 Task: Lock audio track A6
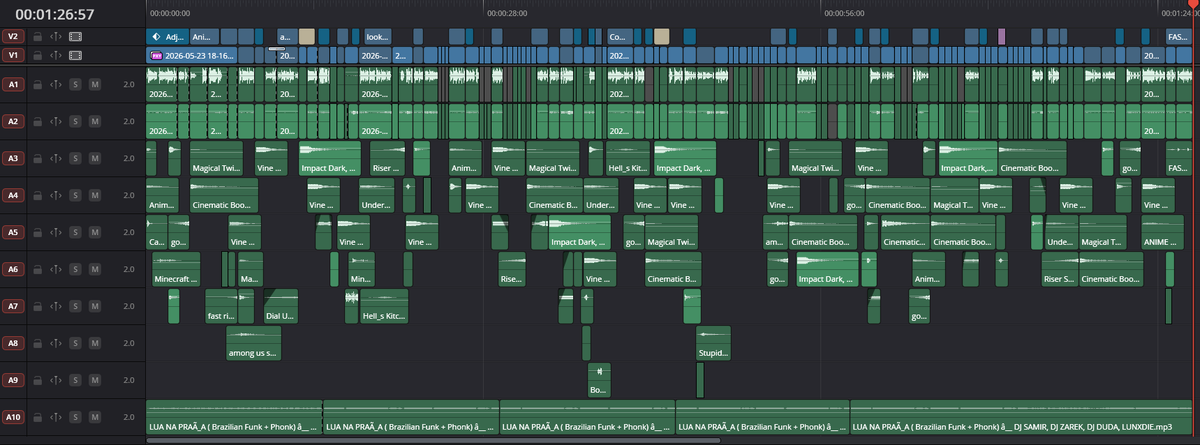tap(37, 270)
